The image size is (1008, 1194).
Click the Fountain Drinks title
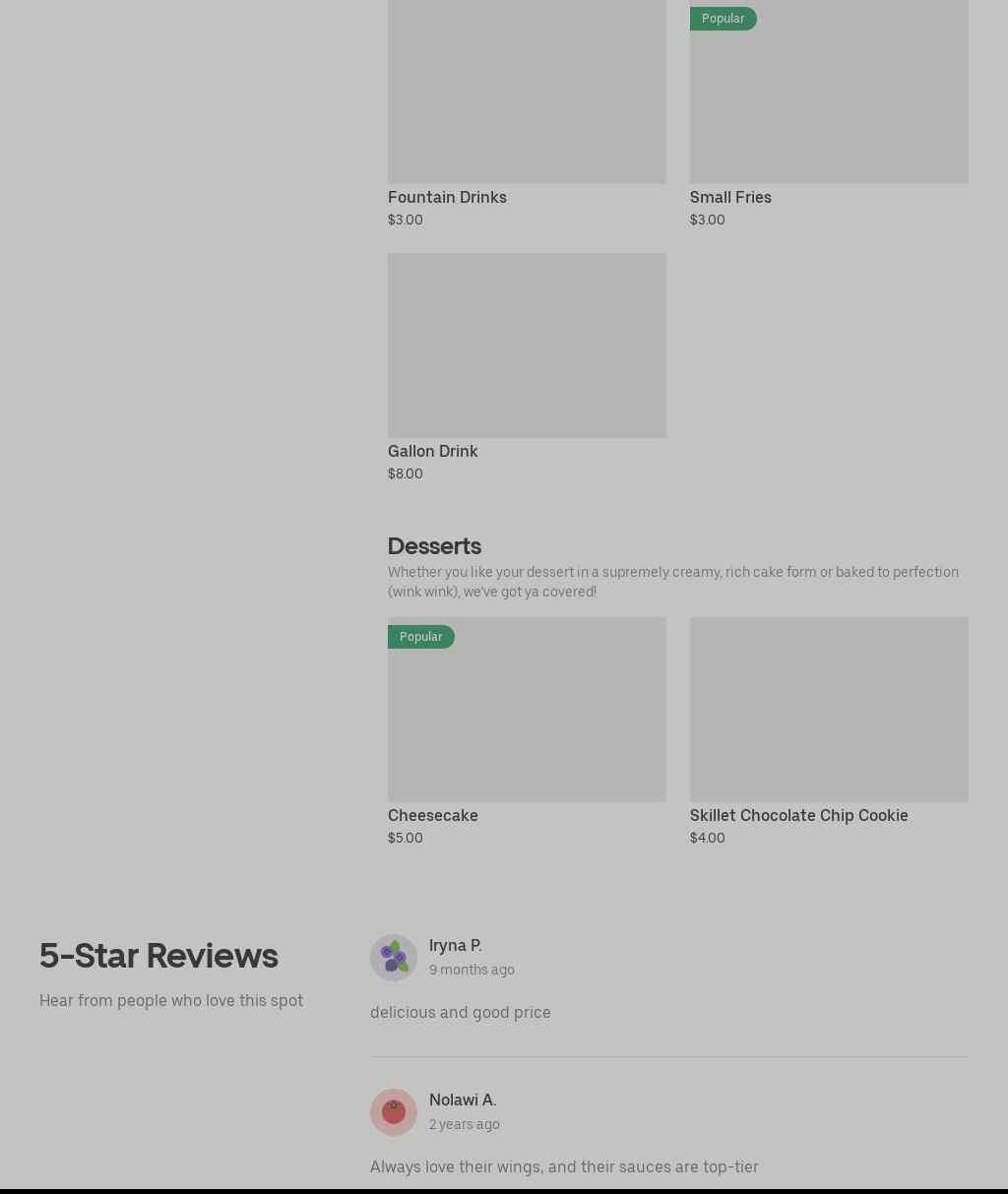click(x=447, y=197)
